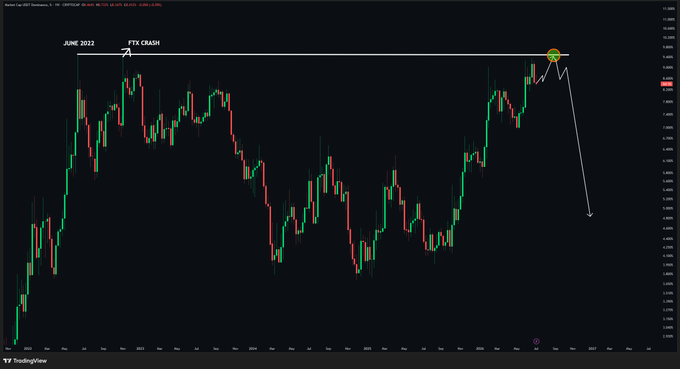680x369 pixels.
Task: Click the 6.100% price axis label
Action: click(x=668, y=161)
